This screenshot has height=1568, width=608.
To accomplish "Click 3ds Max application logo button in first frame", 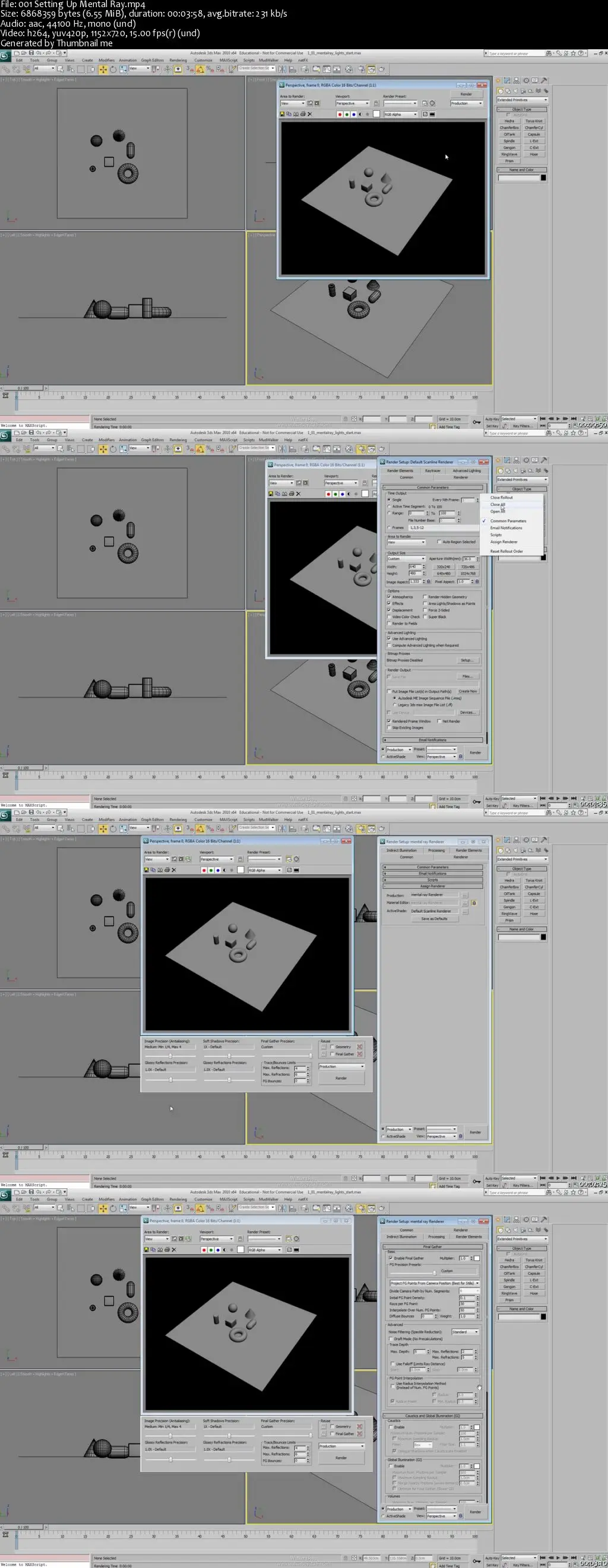I will click(5, 56).
